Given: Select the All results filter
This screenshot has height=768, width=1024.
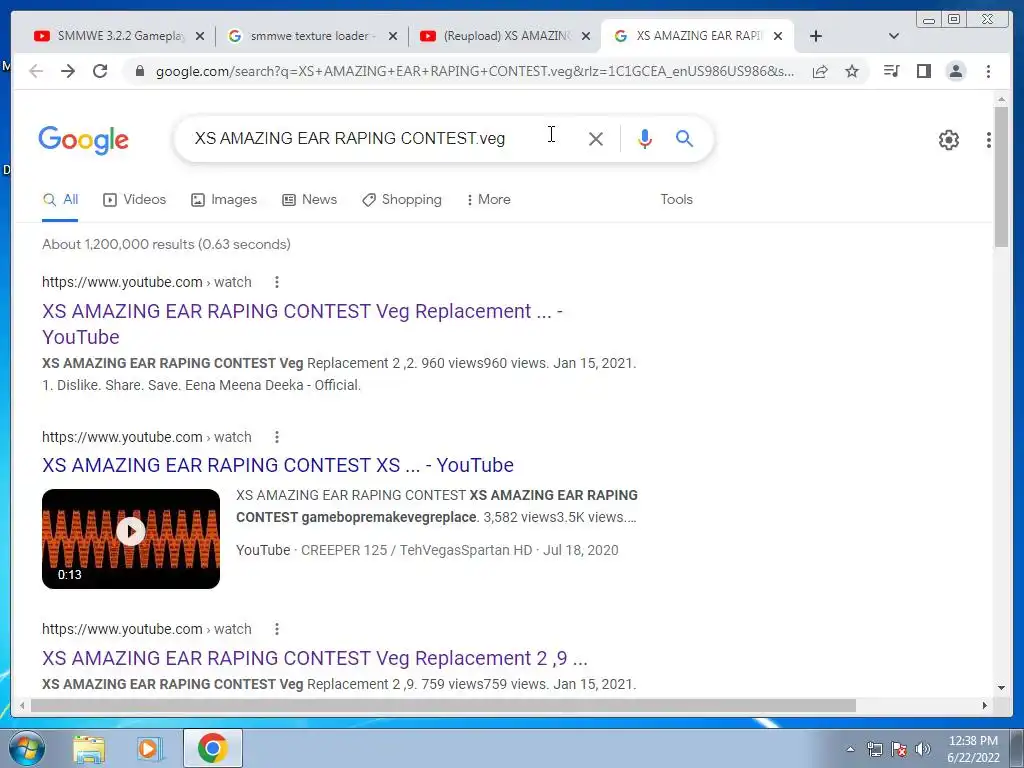Looking at the screenshot, I should point(60,199).
